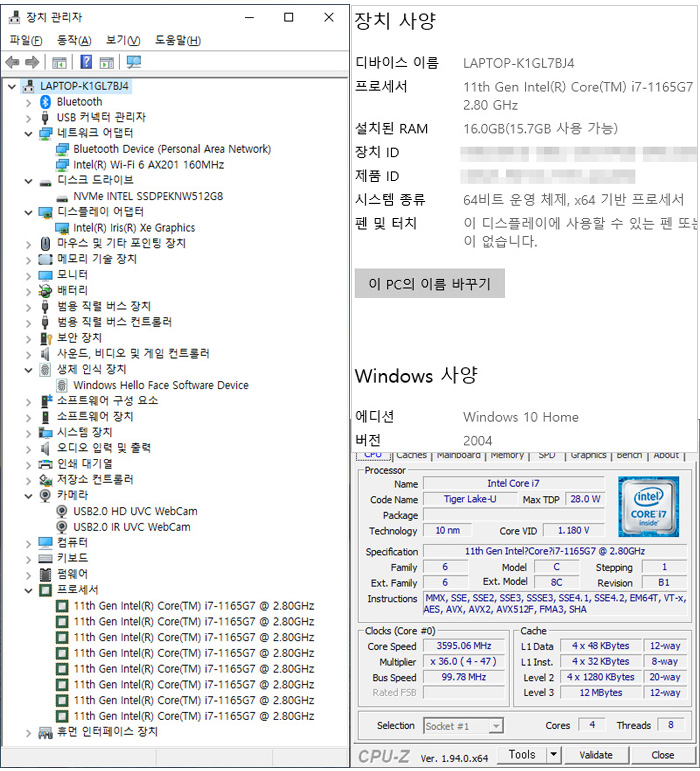Click the 펌웨어 chip icon

point(45,574)
